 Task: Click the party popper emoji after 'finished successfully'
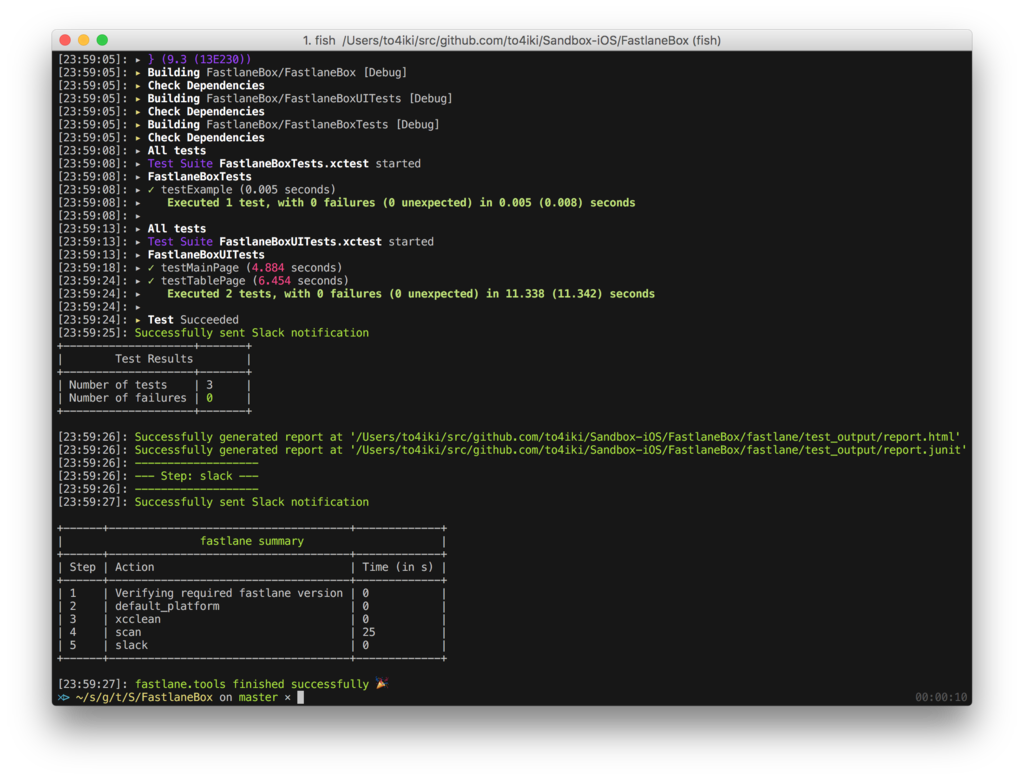click(x=382, y=683)
